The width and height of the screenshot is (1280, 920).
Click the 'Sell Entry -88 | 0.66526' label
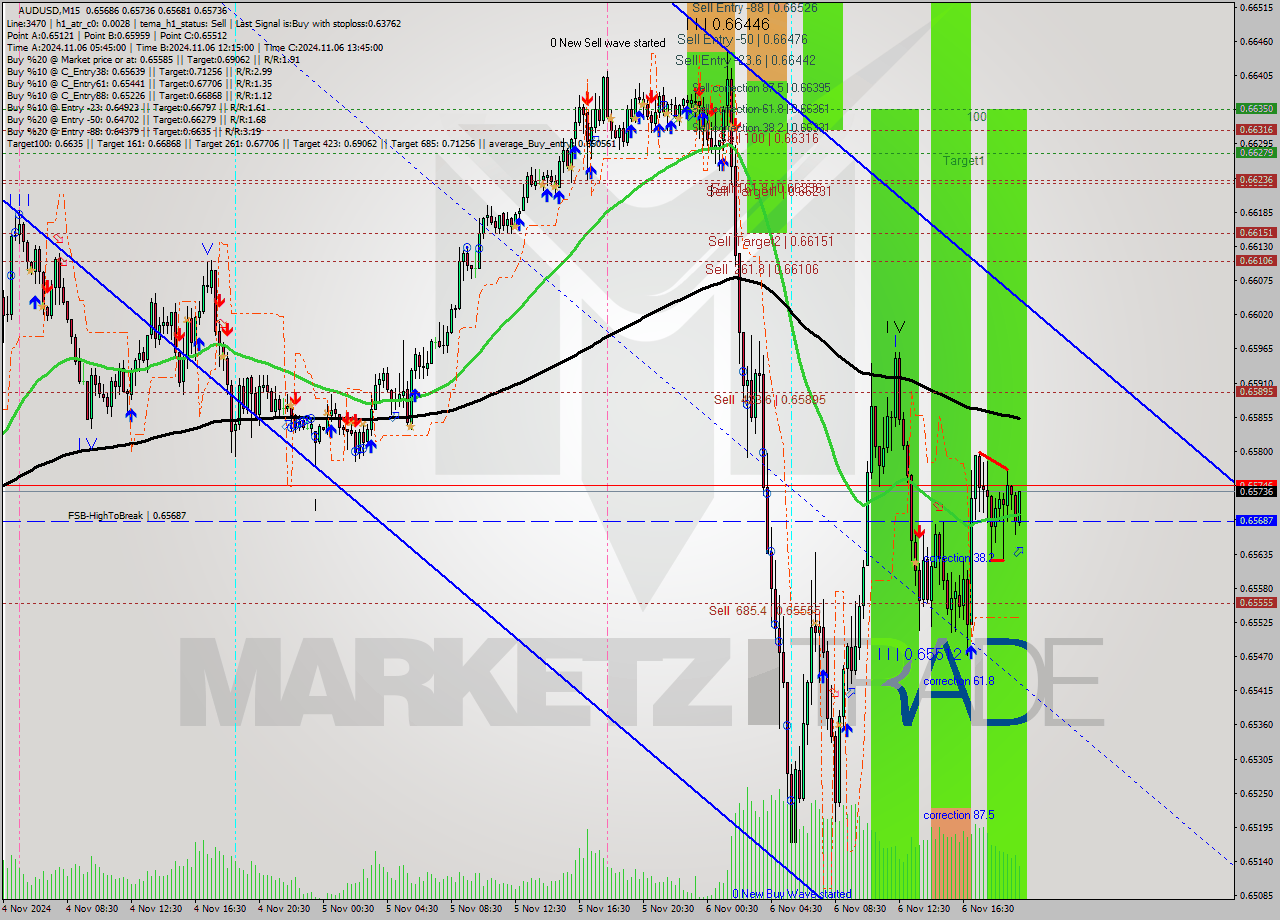[x=754, y=7]
